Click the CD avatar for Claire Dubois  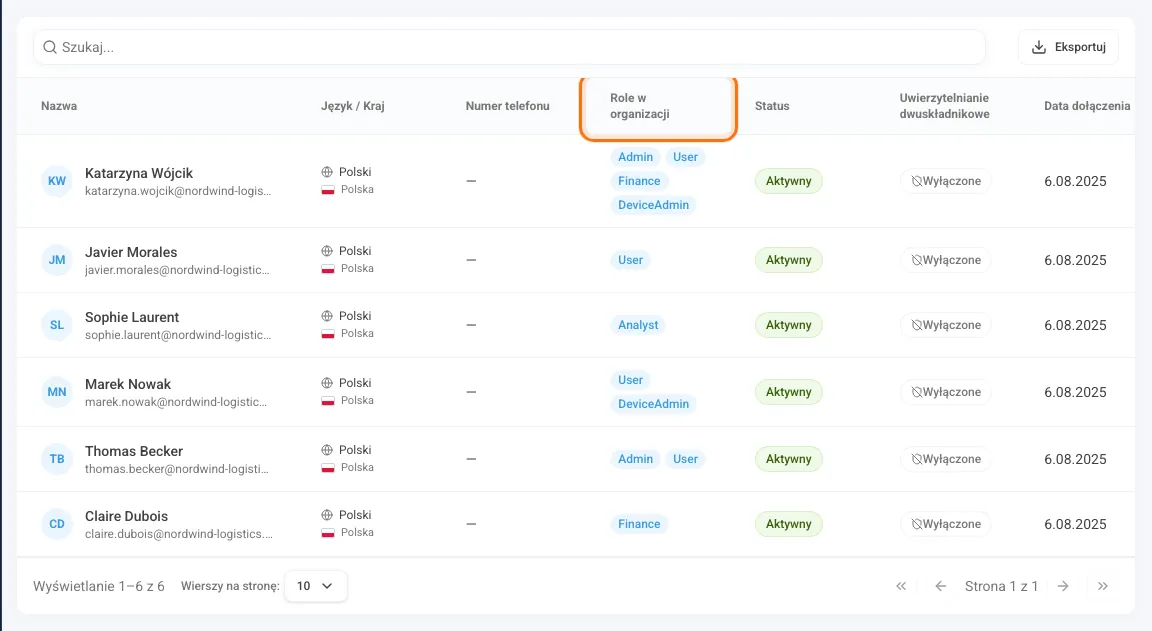coord(57,524)
